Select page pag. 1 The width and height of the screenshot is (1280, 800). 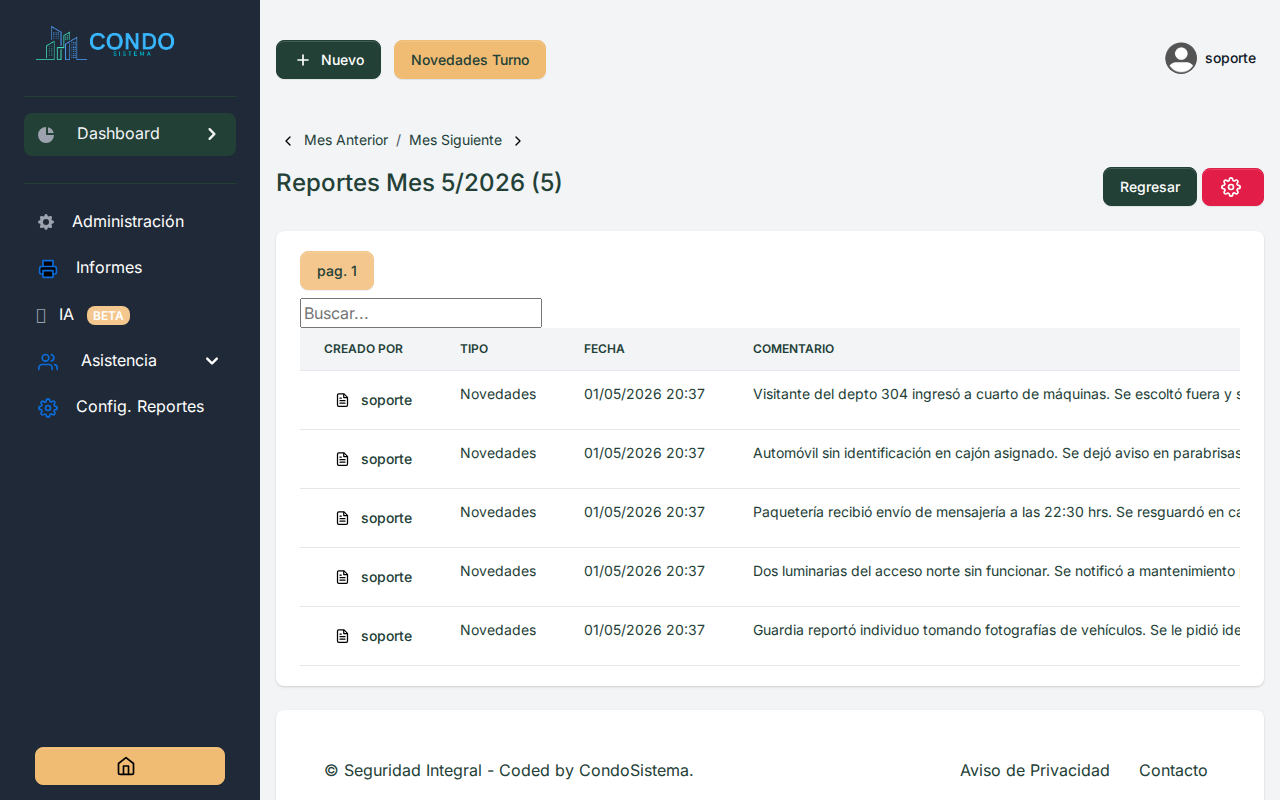pos(337,271)
